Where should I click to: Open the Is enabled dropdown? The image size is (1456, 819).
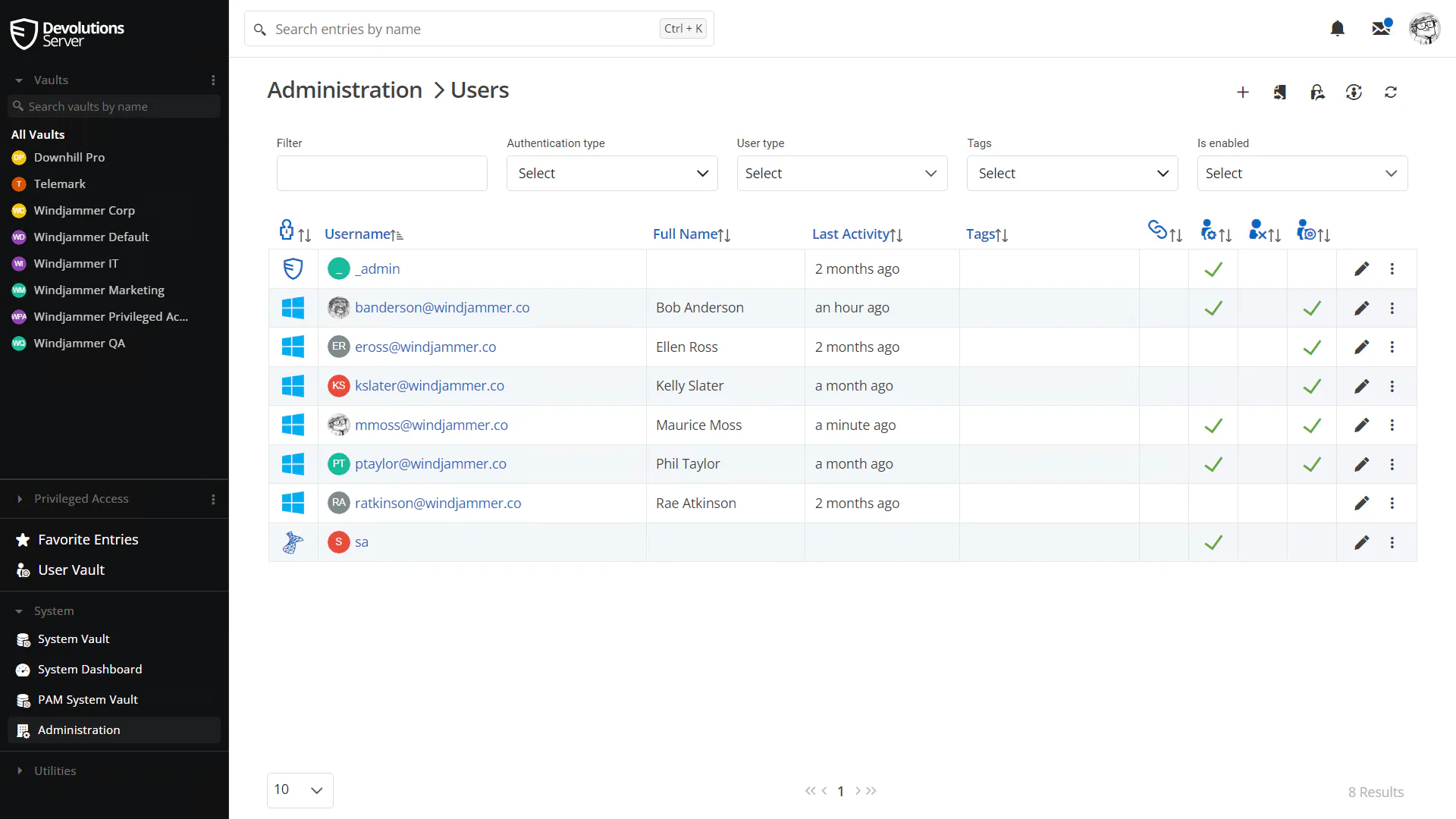pos(1302,174)
